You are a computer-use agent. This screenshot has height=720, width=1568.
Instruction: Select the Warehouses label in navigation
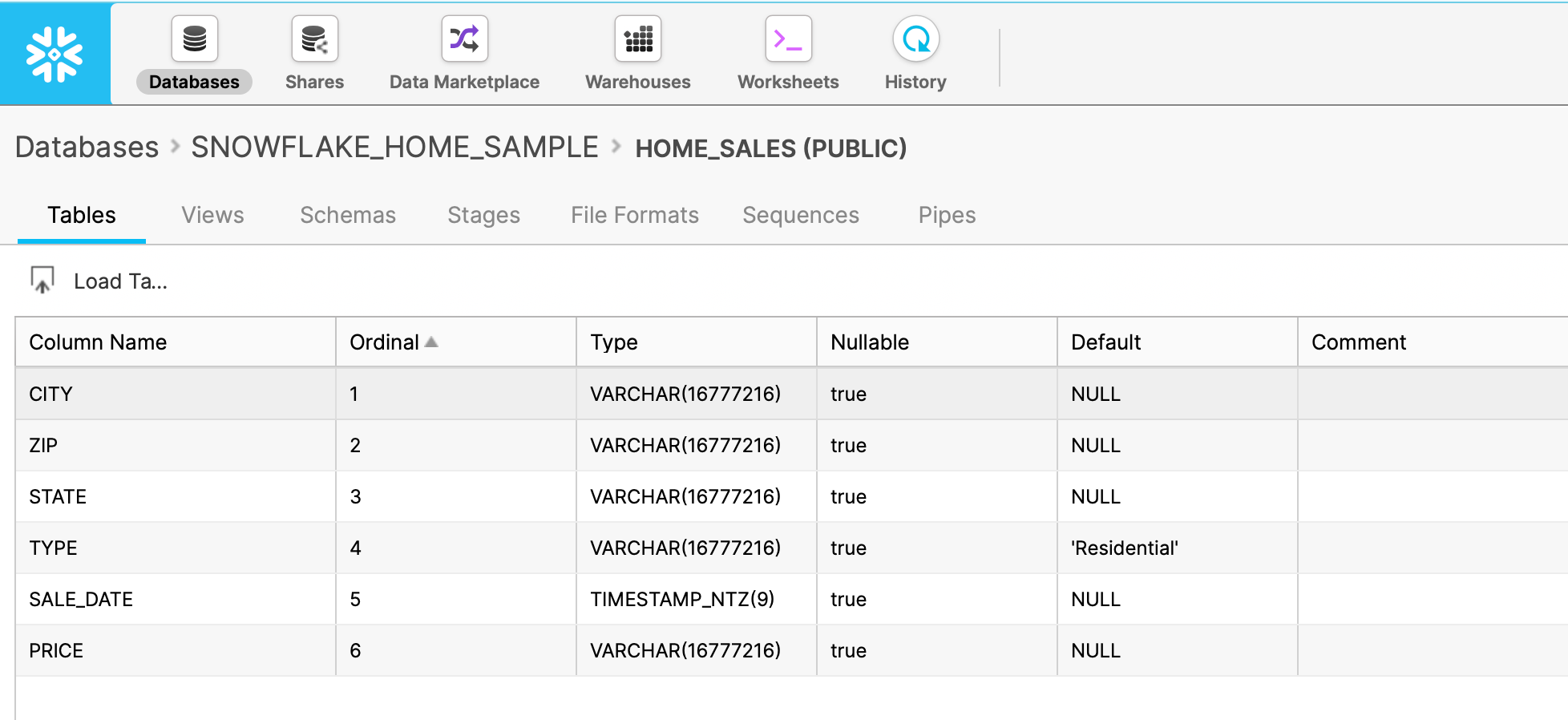(638, 82)
